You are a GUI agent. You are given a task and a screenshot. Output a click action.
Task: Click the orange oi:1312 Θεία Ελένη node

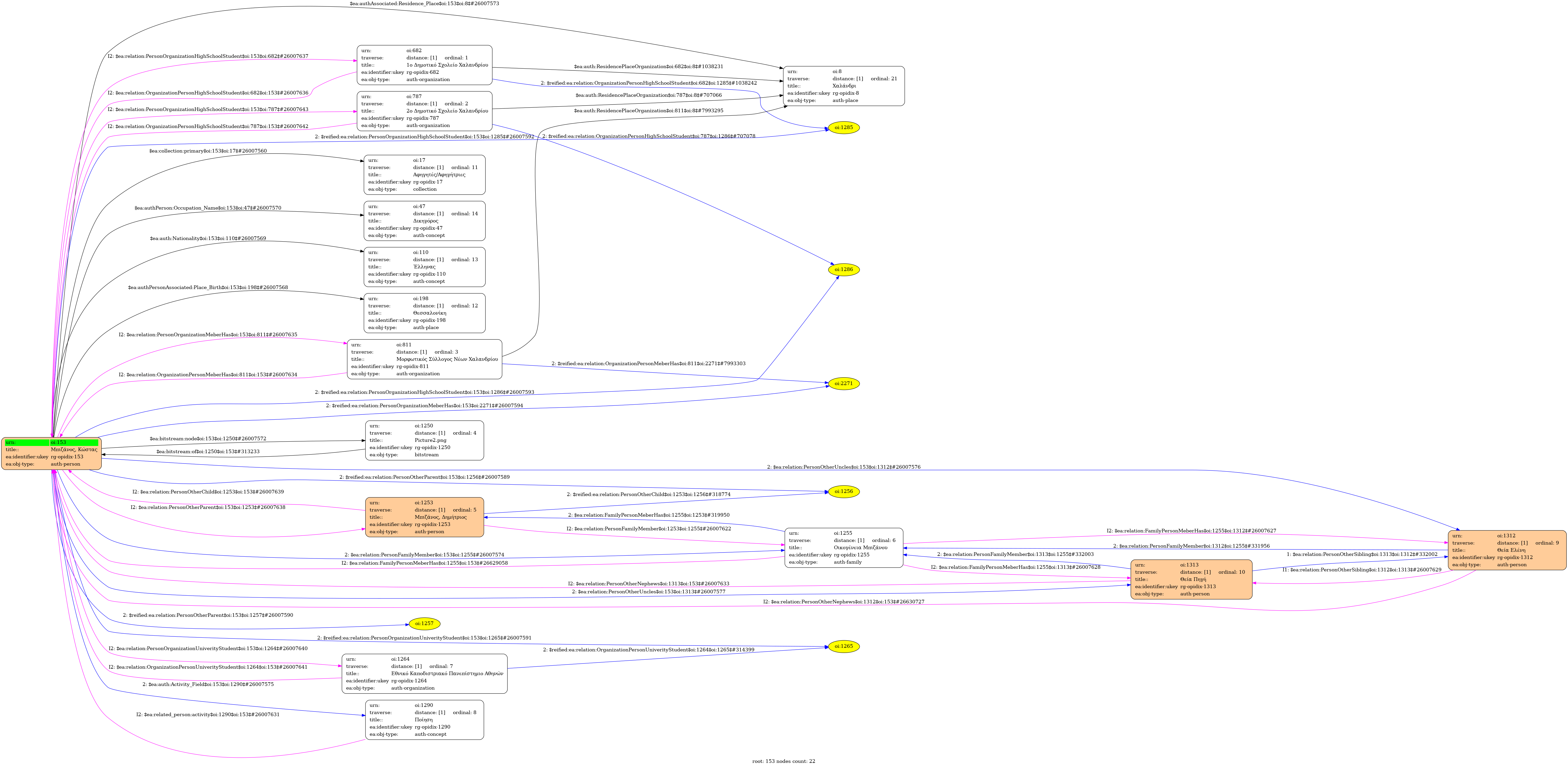[x=1507, y=550]
